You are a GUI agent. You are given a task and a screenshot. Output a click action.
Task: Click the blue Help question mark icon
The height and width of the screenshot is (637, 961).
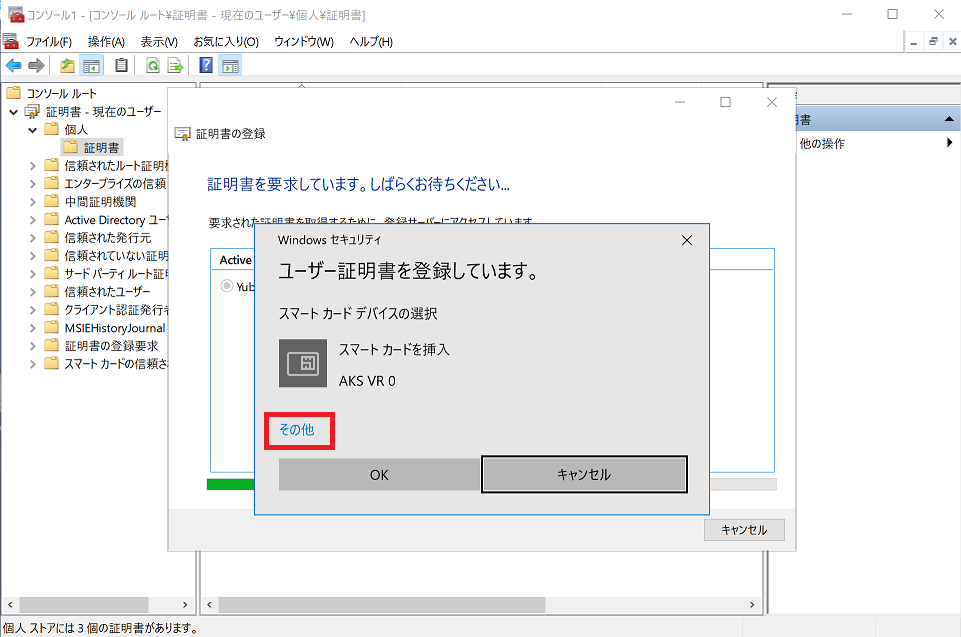(205, 66)
